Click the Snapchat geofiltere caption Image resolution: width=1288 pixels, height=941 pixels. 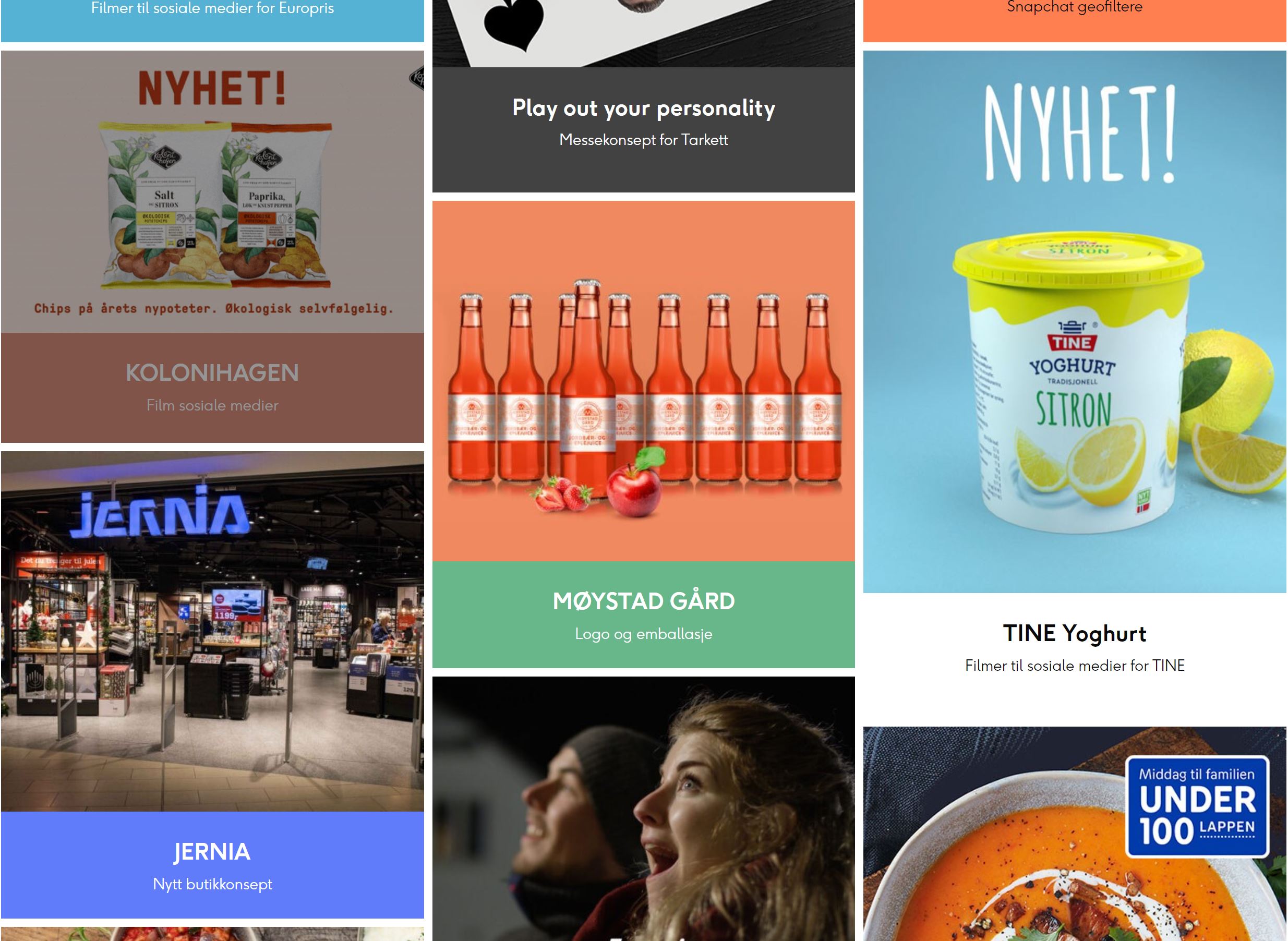pyautogui.click(x=1075, y=7)
